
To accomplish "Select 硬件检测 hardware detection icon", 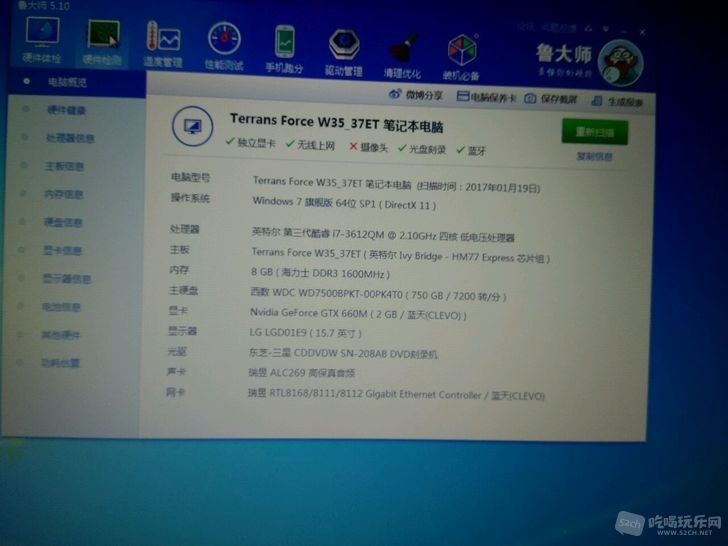I will pyautogui.click(x=103, y=42).
